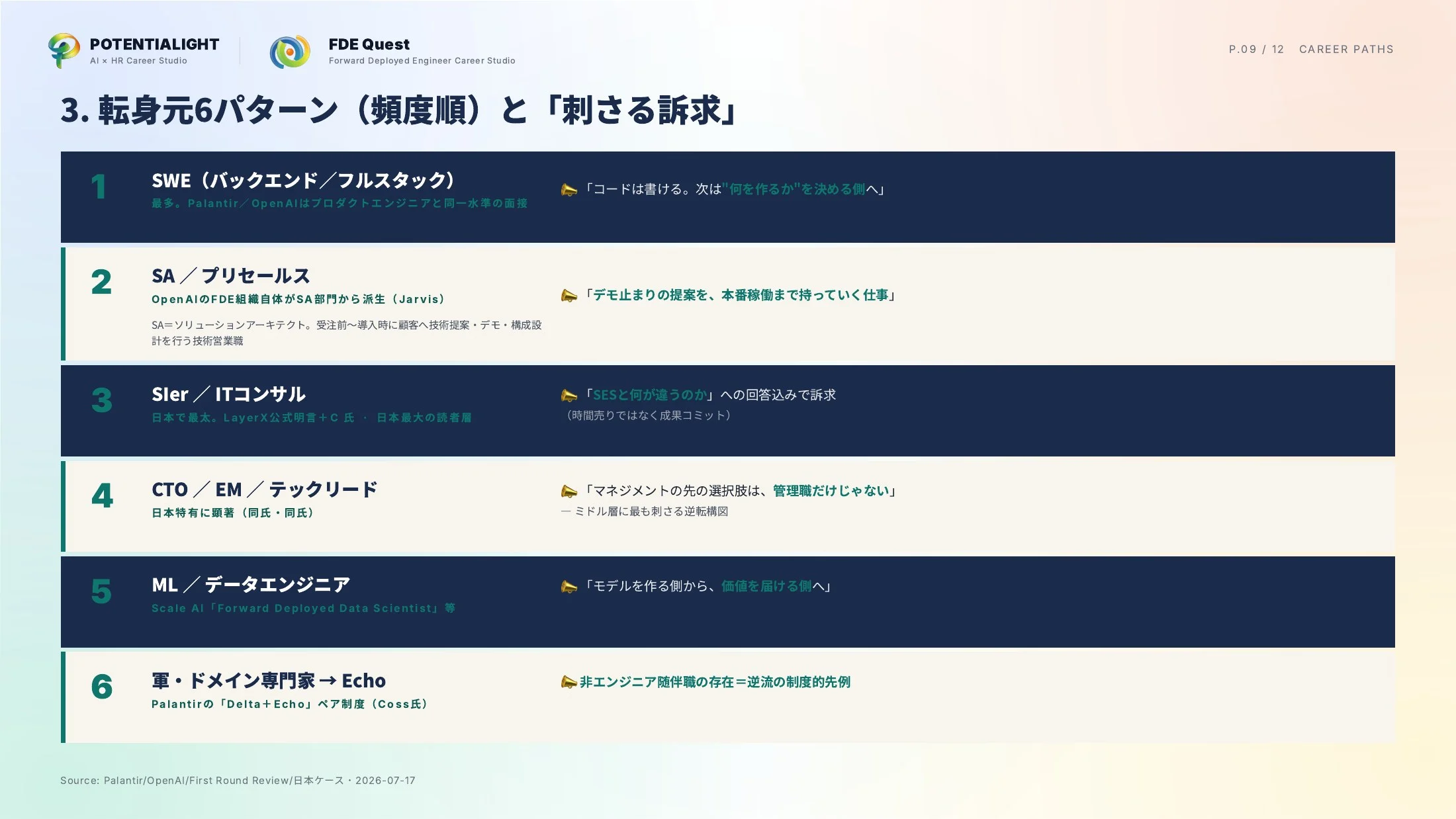Click the title 'SIer ／ ITコンサル'

(x=228, y=394)
